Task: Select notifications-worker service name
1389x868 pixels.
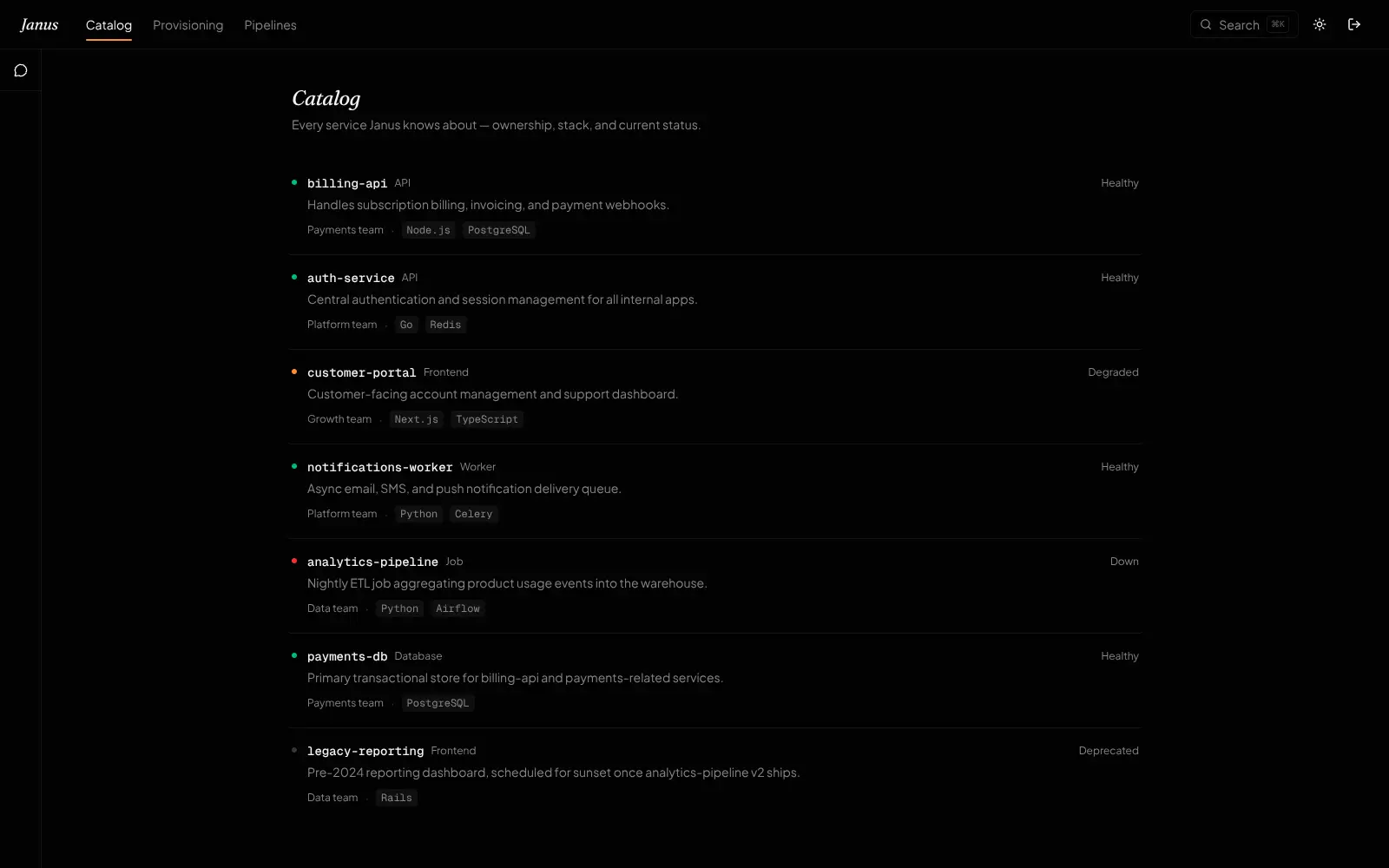Action: click(x=379, y=467)
